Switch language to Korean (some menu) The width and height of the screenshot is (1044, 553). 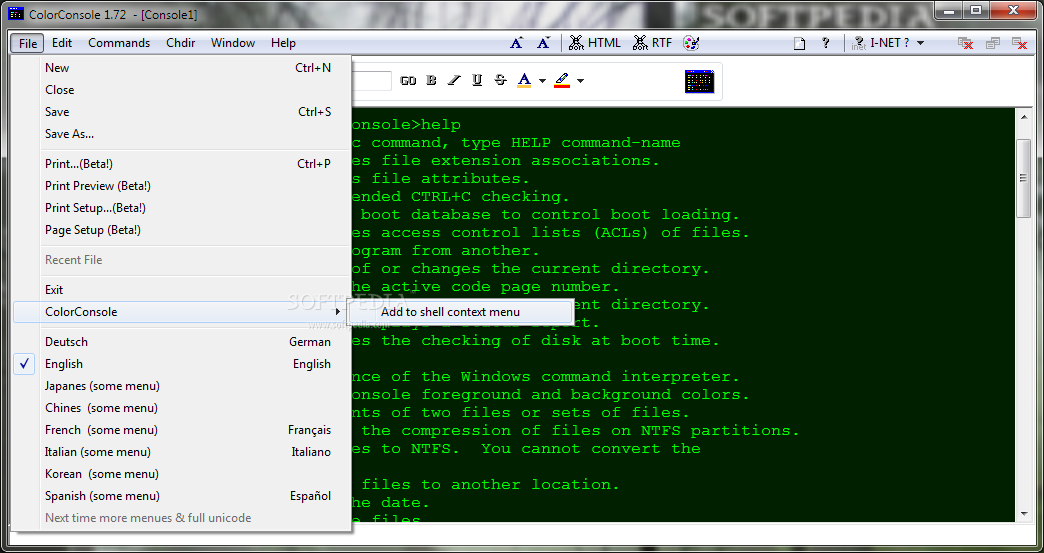click(x=181, y=474)
